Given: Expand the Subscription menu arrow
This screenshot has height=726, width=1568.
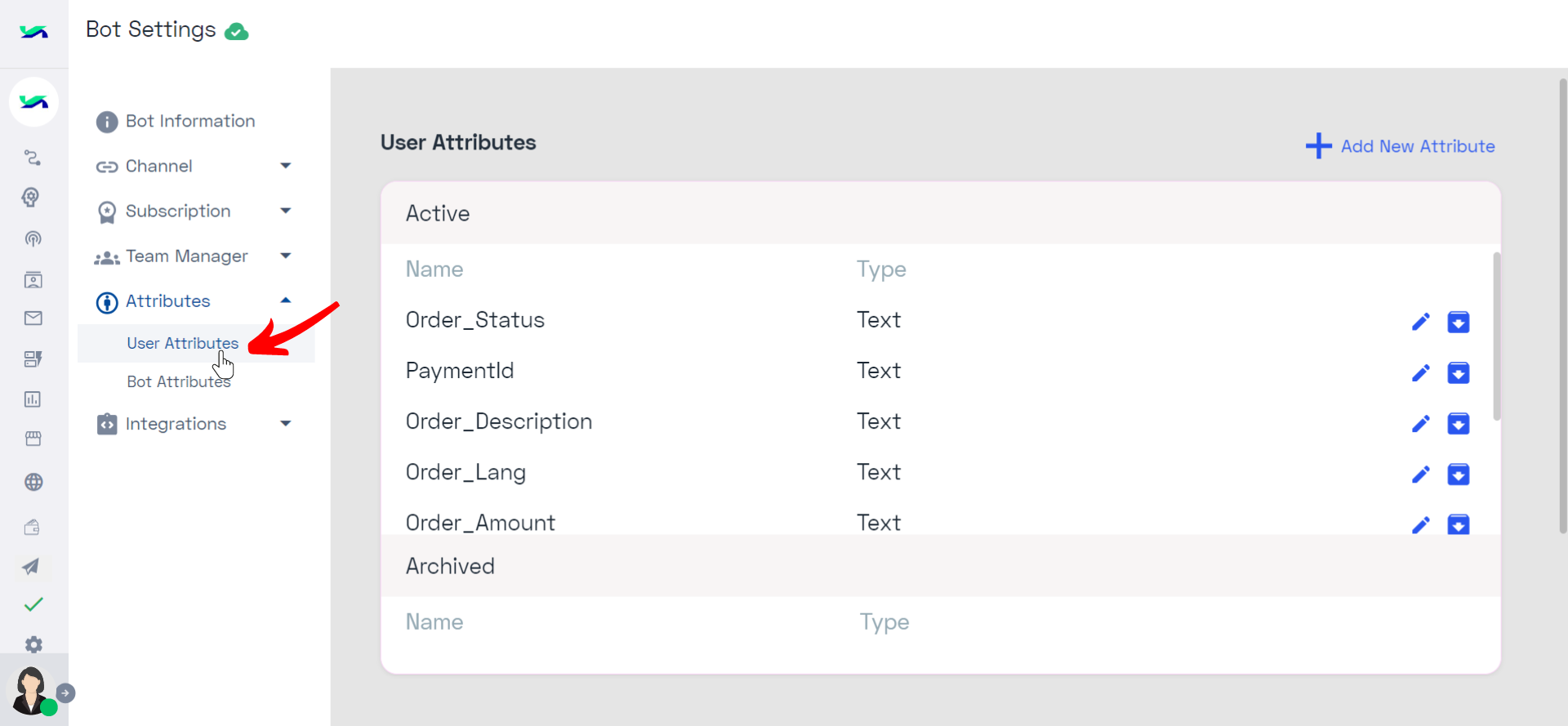Looking at the screenshot, I should click(x=286, y=211).
